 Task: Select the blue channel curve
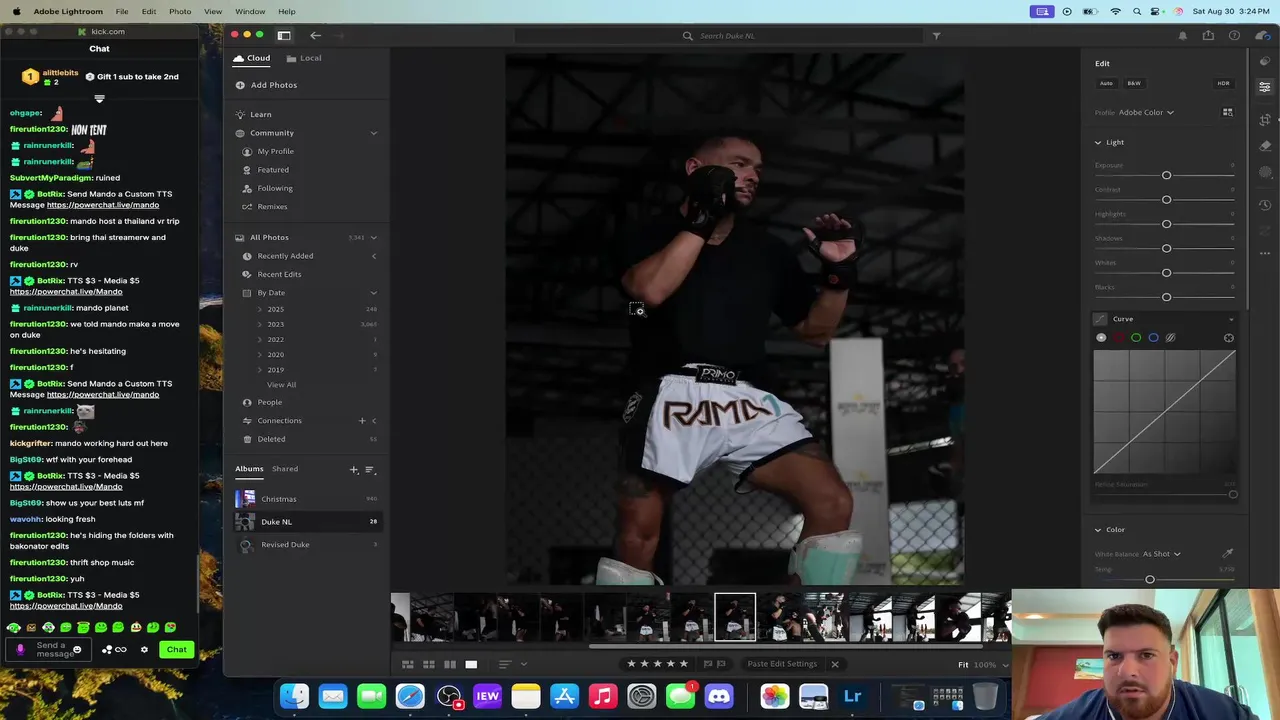pyautogui.click(x=1153, y=338)
